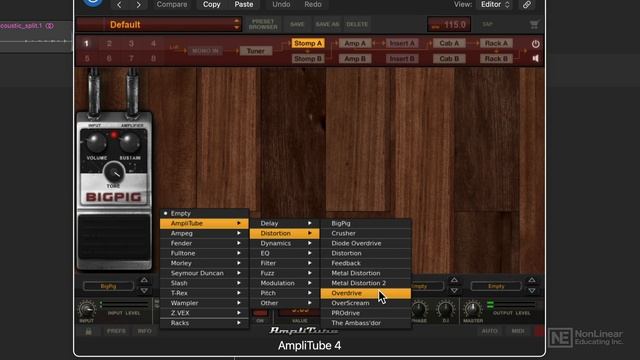Screen dimensions: 640x360
Task: Open the Preset Browser
Action: point(263,24)
